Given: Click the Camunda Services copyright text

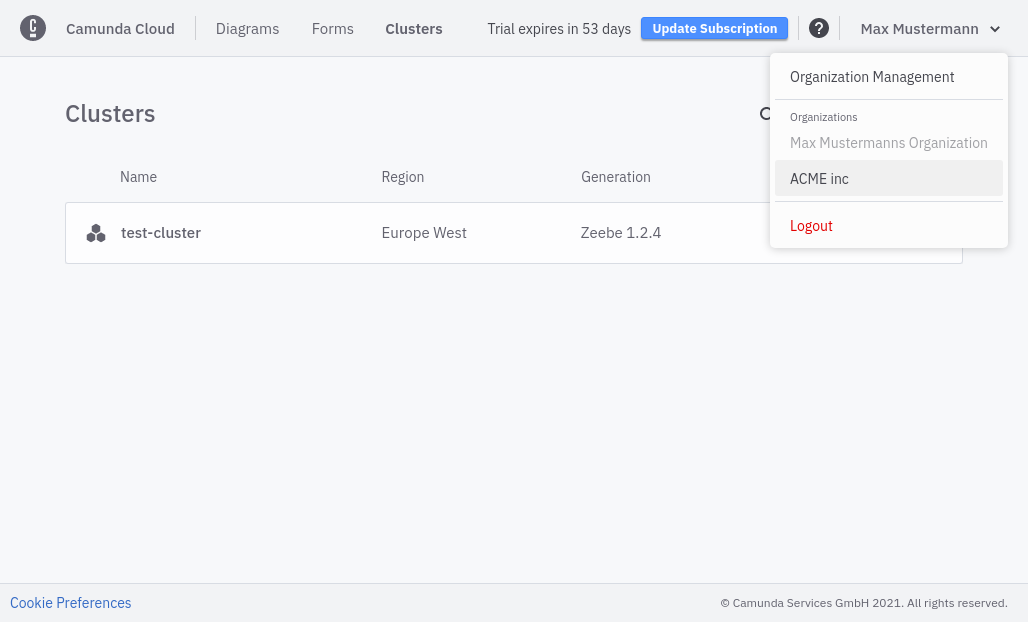Looking at the screenshot, I should coord(863,602).
